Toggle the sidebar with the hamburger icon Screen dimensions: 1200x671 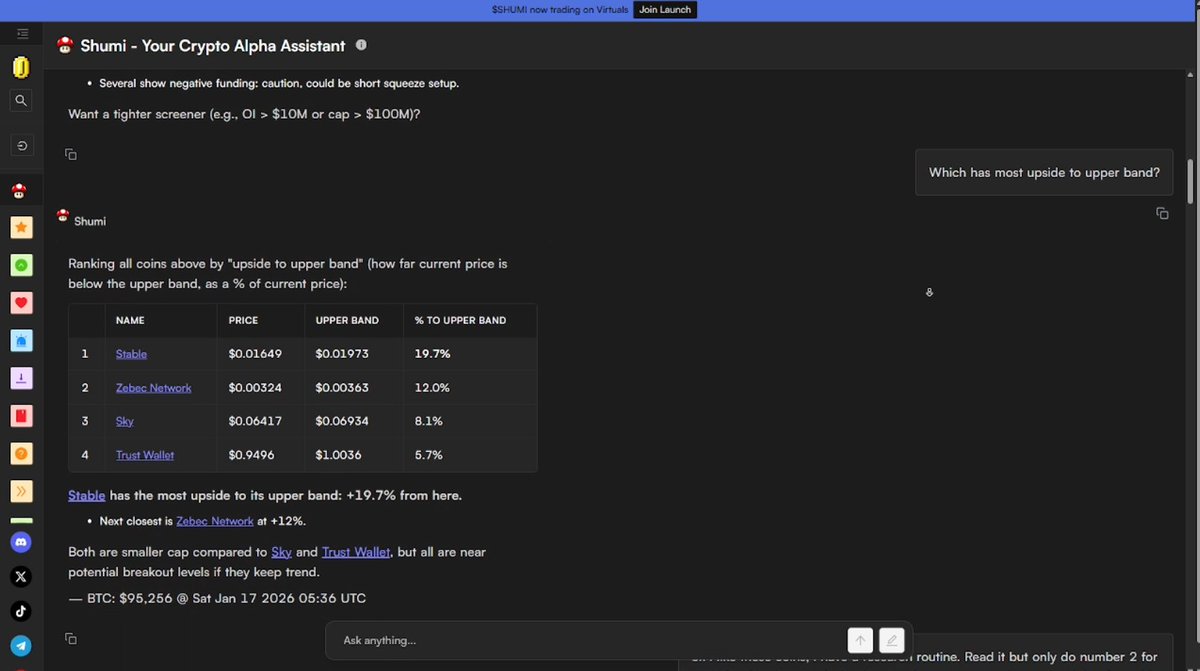(22, 33)
